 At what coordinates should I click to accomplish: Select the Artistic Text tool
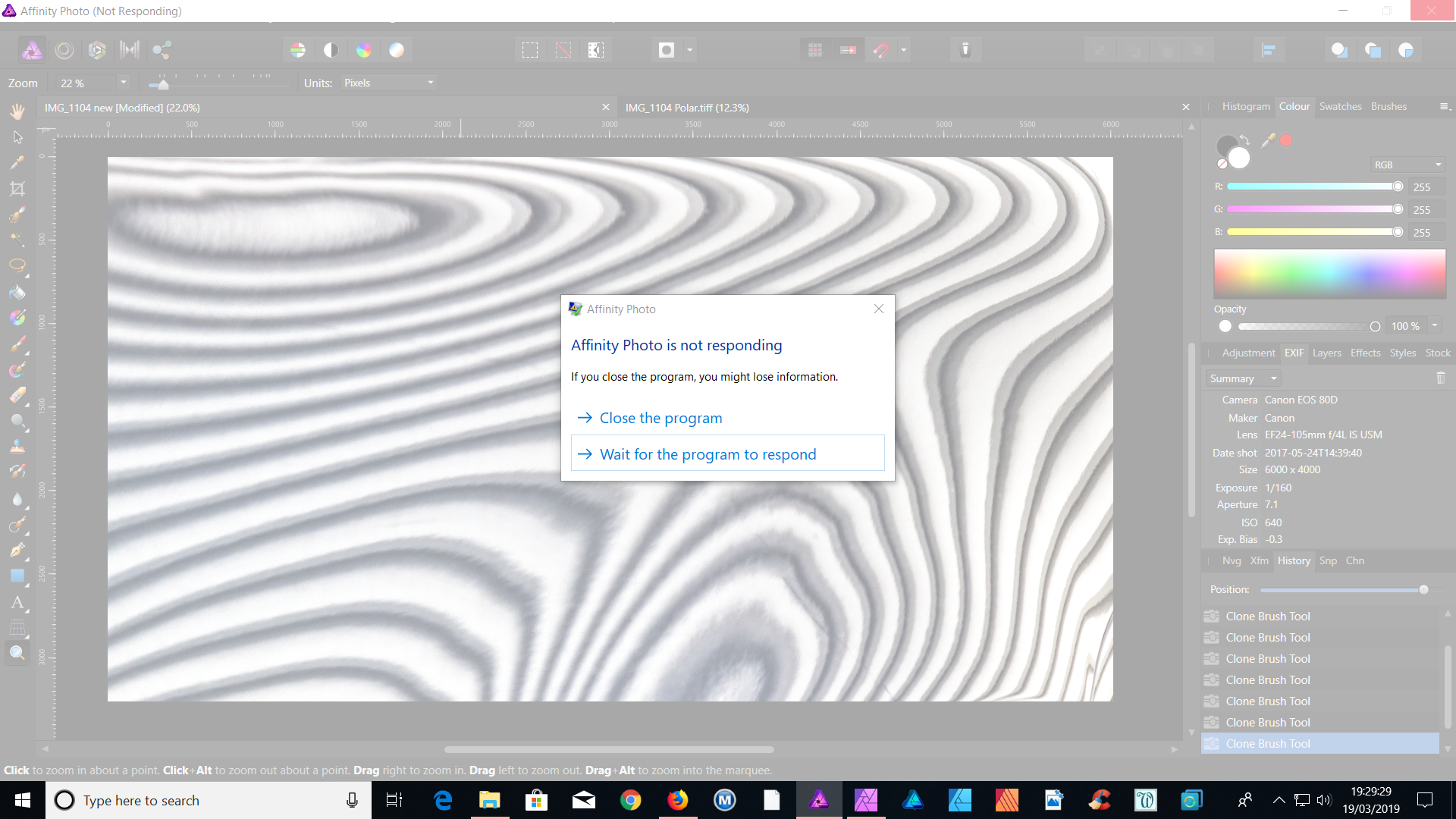[x=17, y=602]
